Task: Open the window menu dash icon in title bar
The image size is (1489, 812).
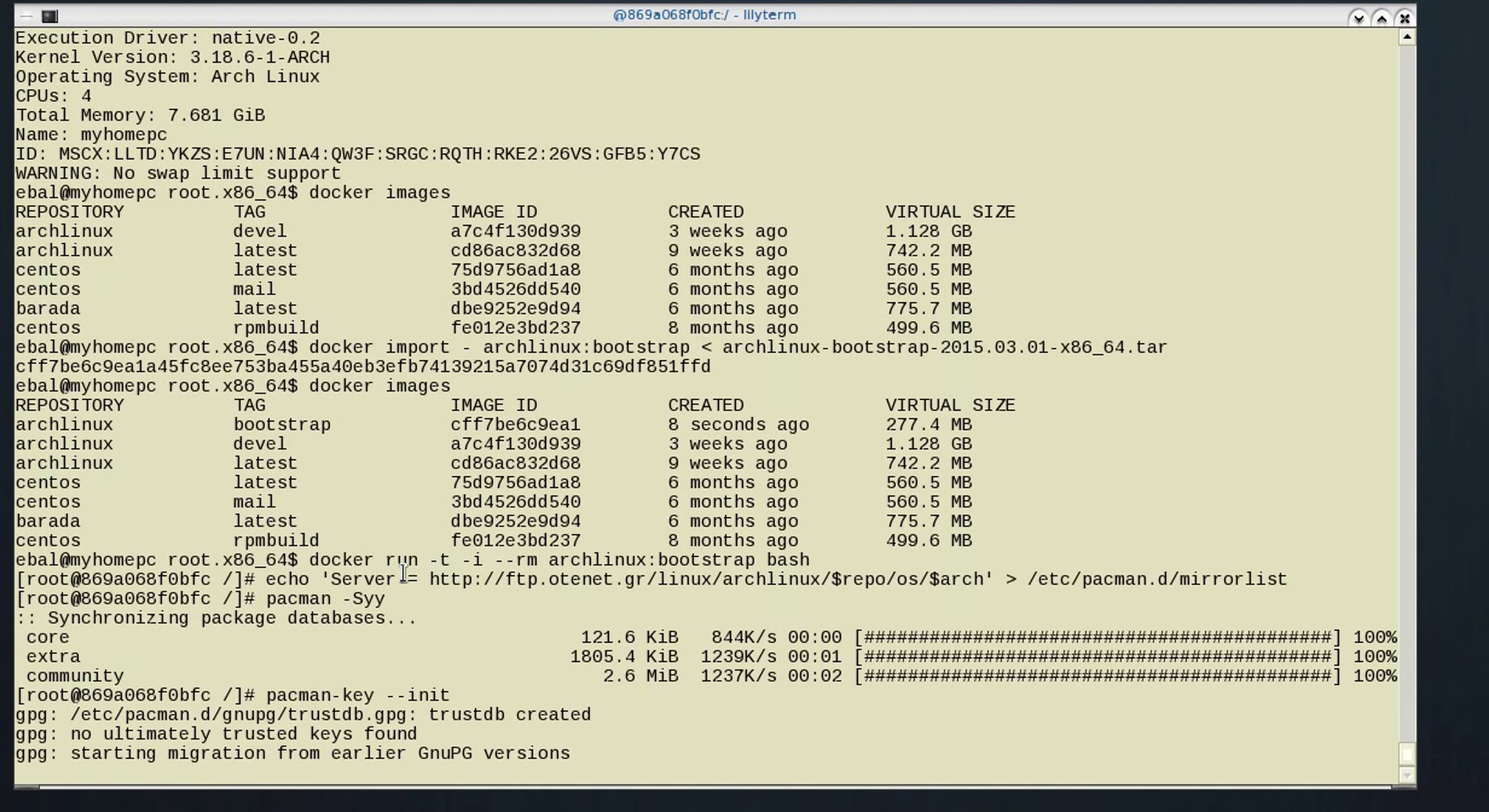Action: coord(27,16)
